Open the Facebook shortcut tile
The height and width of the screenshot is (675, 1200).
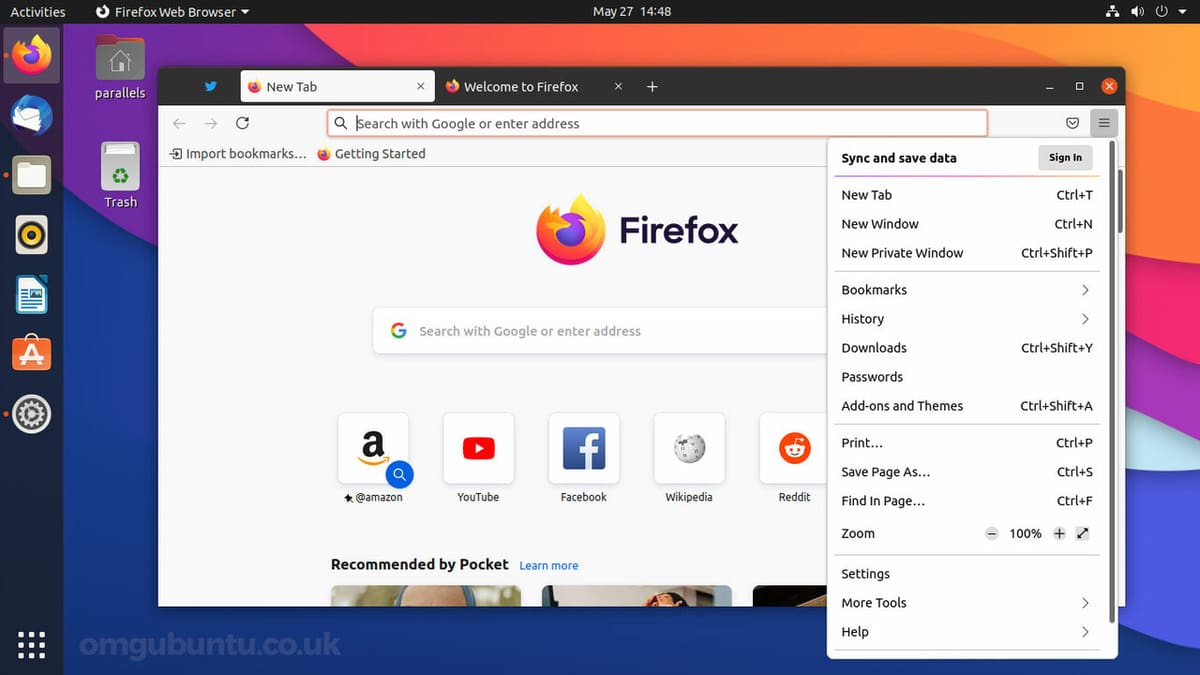coord(583,448)
